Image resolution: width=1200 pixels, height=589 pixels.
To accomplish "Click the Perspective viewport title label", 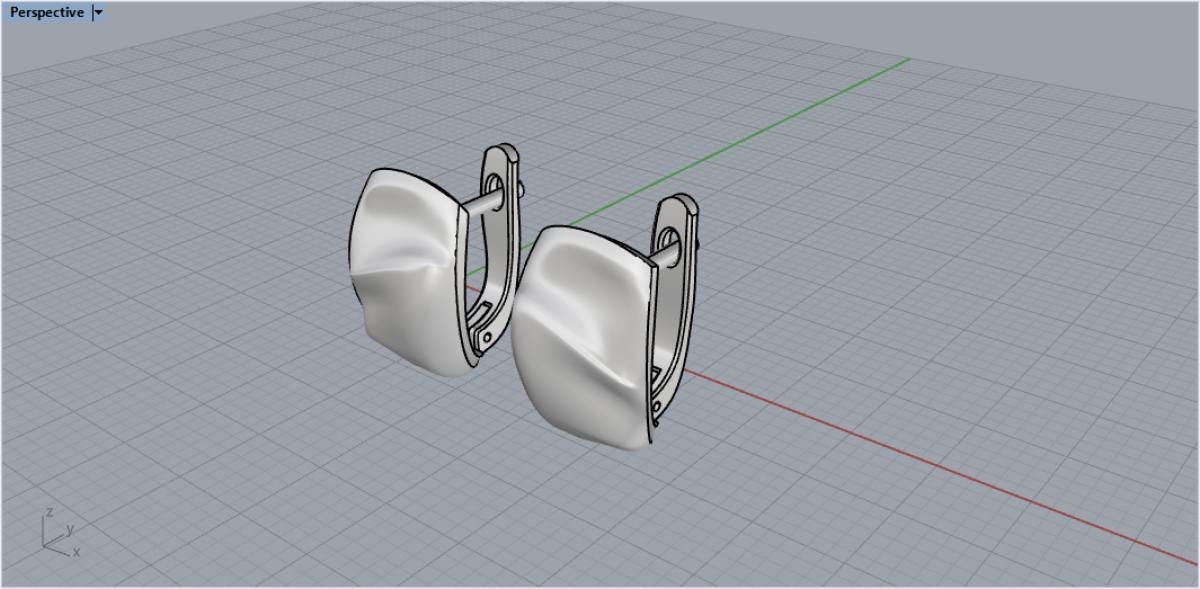I will [x=47, y=13].
